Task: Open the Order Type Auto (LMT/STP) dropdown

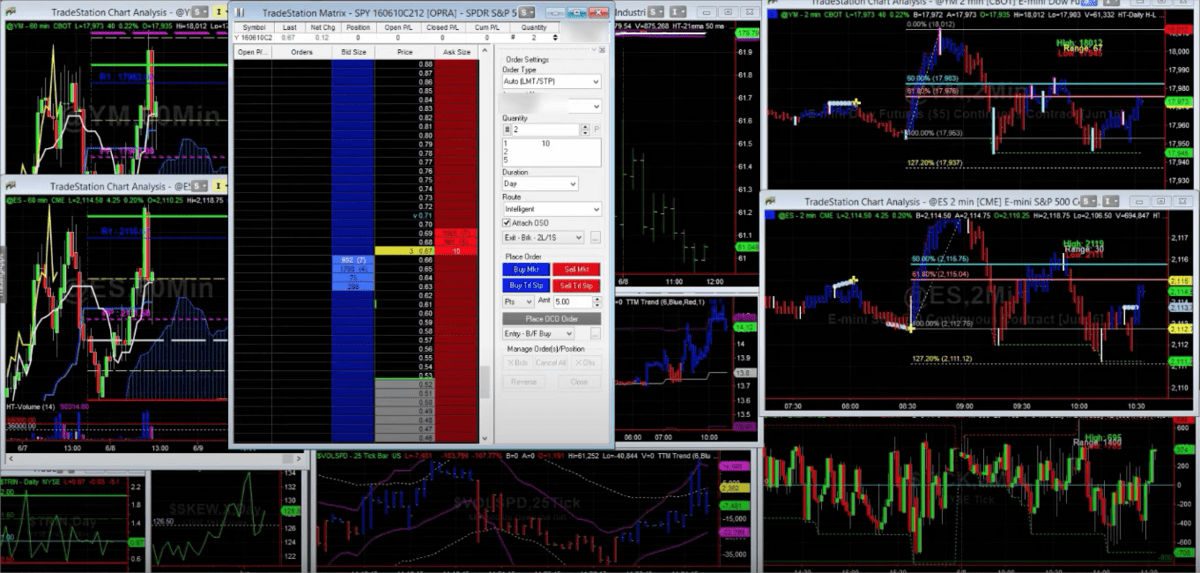Action: (552, 81)
